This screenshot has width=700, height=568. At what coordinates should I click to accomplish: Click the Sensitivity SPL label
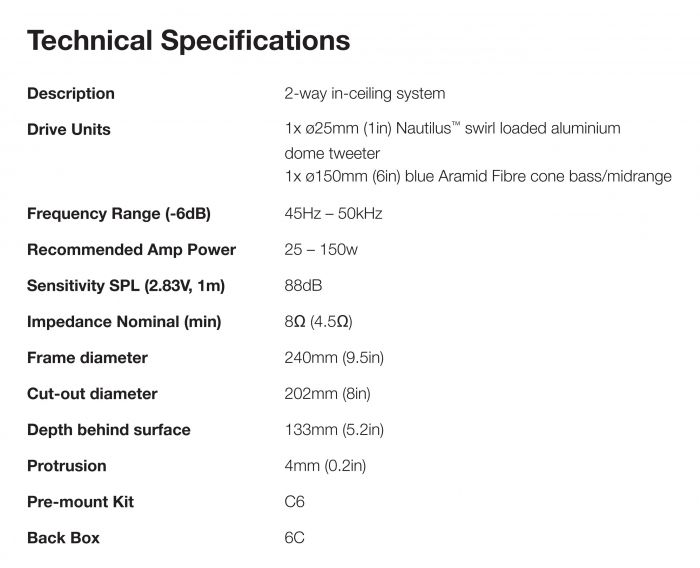click(x=126, y=286)
